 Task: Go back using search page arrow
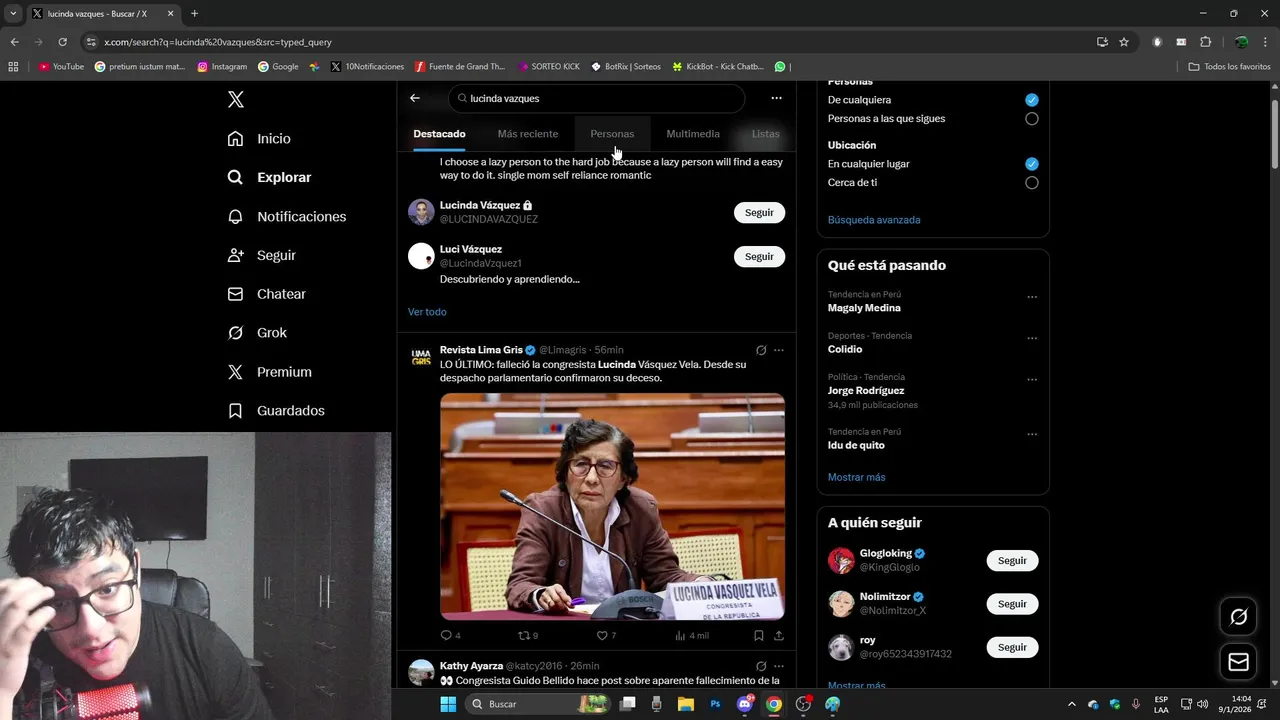click(415, 98)
